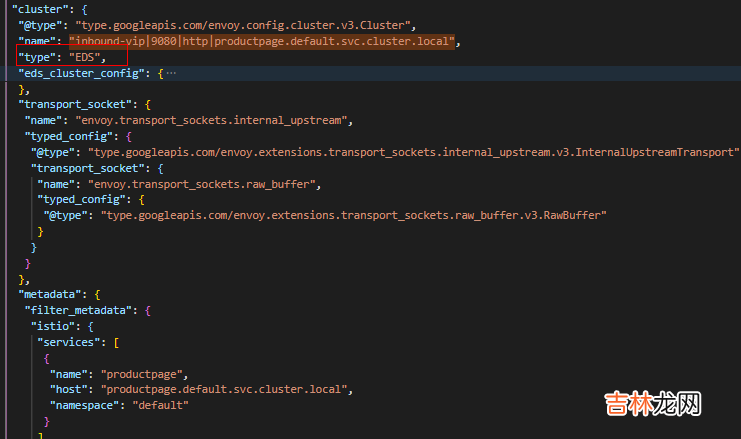Click the InternalUpstreamTransport type URL string
741x439 pixels.
(x=413, y=151)
